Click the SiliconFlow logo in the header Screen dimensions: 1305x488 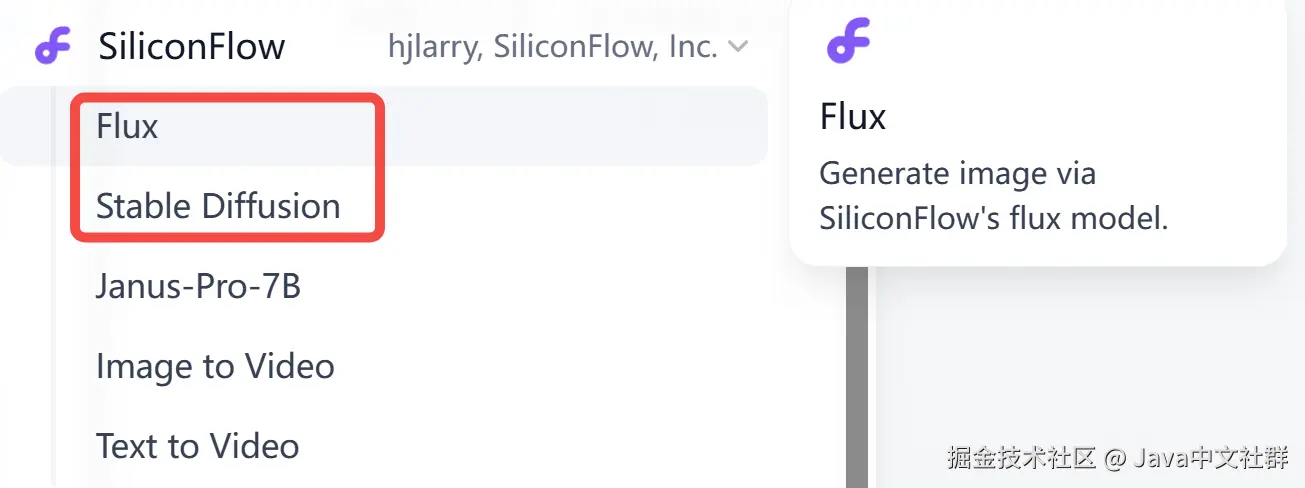[x=54, y=46]
